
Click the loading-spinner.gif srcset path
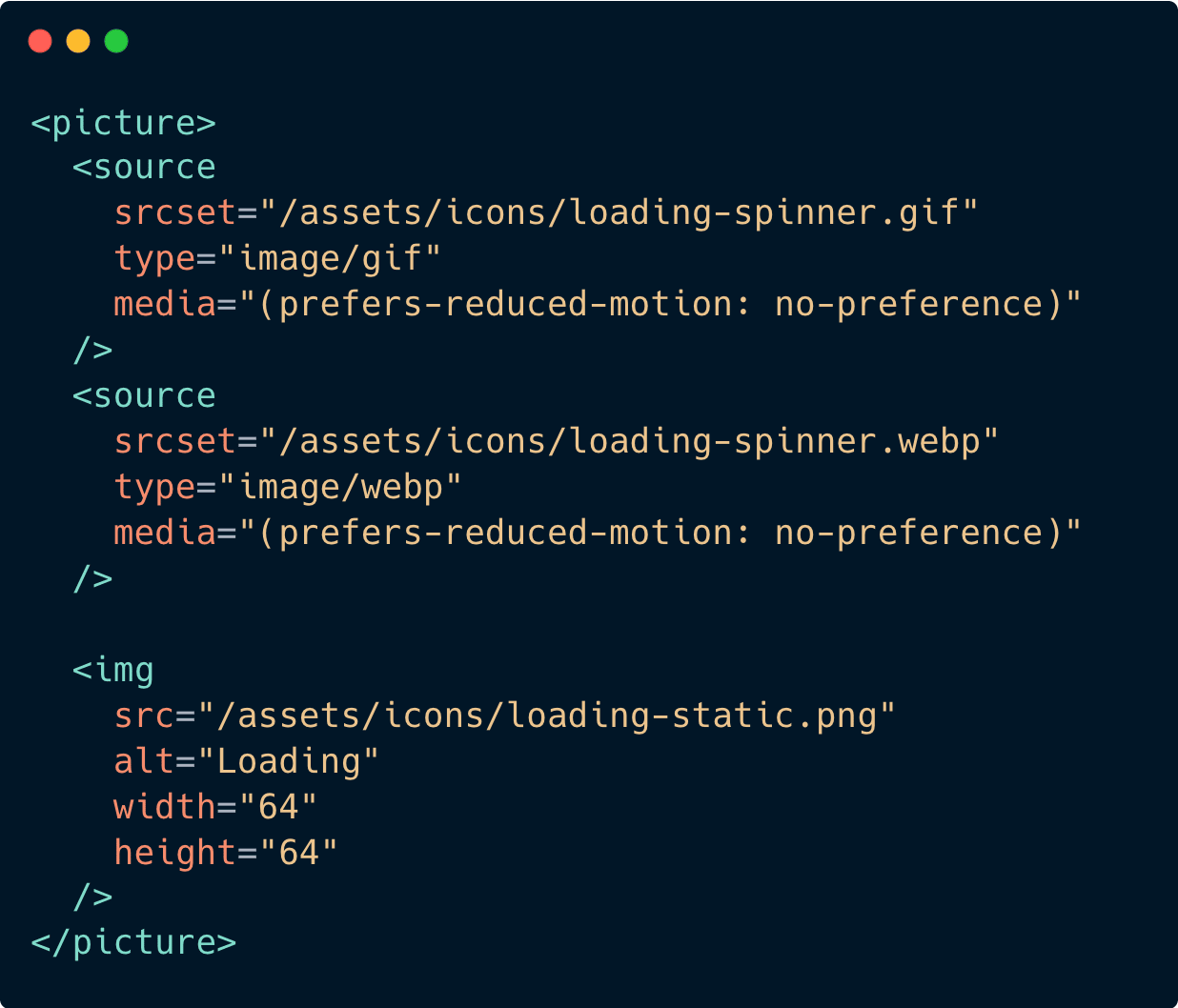[619, 212]
